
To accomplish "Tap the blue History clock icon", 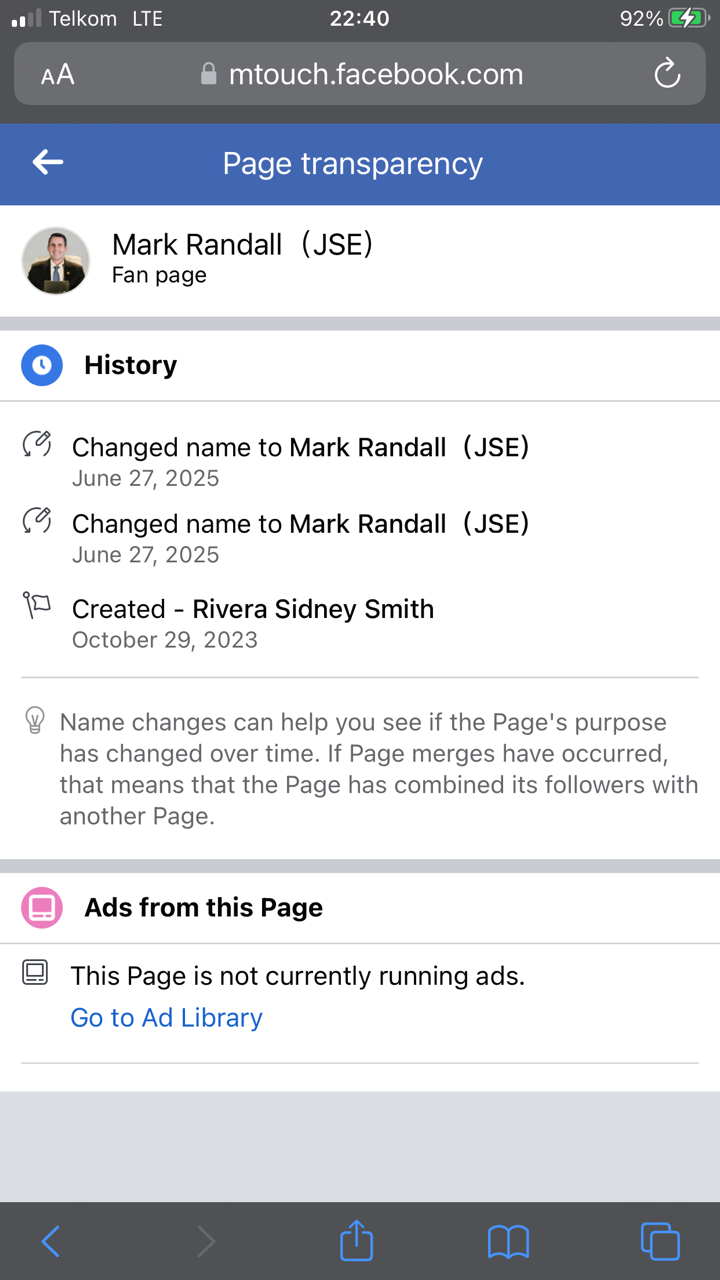I will pos(42,366).
